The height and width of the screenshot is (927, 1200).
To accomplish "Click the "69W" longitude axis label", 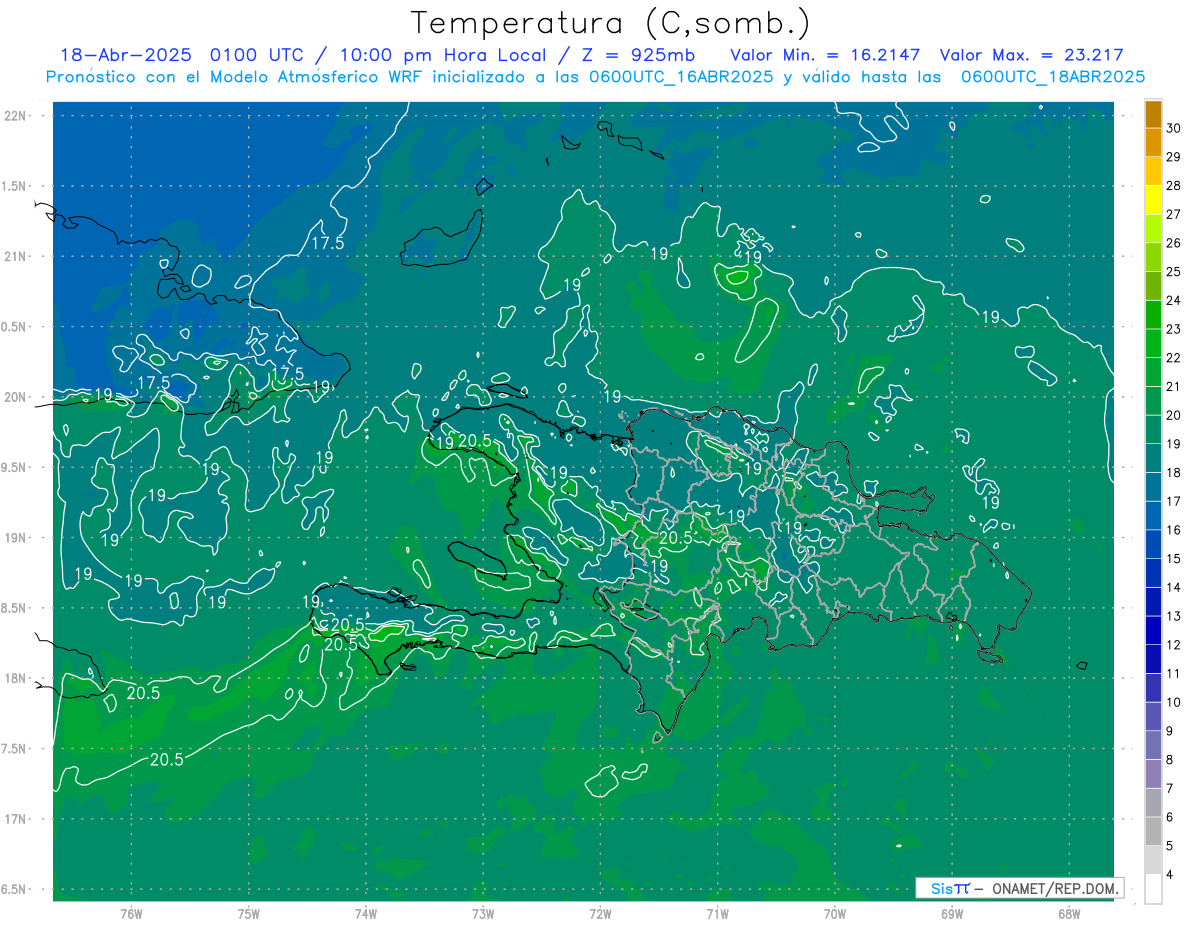I will pos(952,913).
